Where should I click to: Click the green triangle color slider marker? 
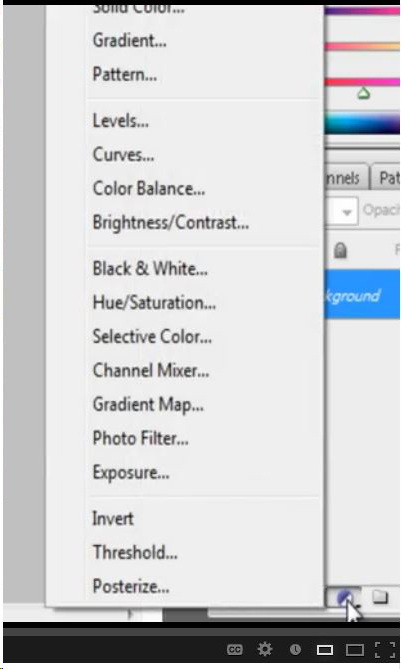(x=363, y=93)
